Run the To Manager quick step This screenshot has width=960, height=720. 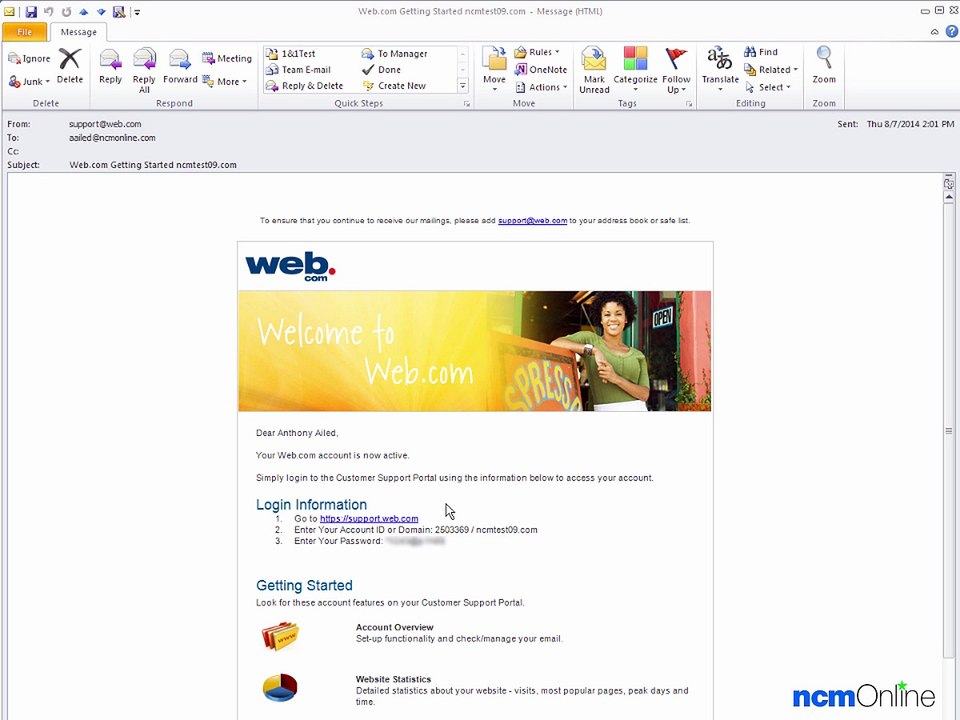click(394, 53)
